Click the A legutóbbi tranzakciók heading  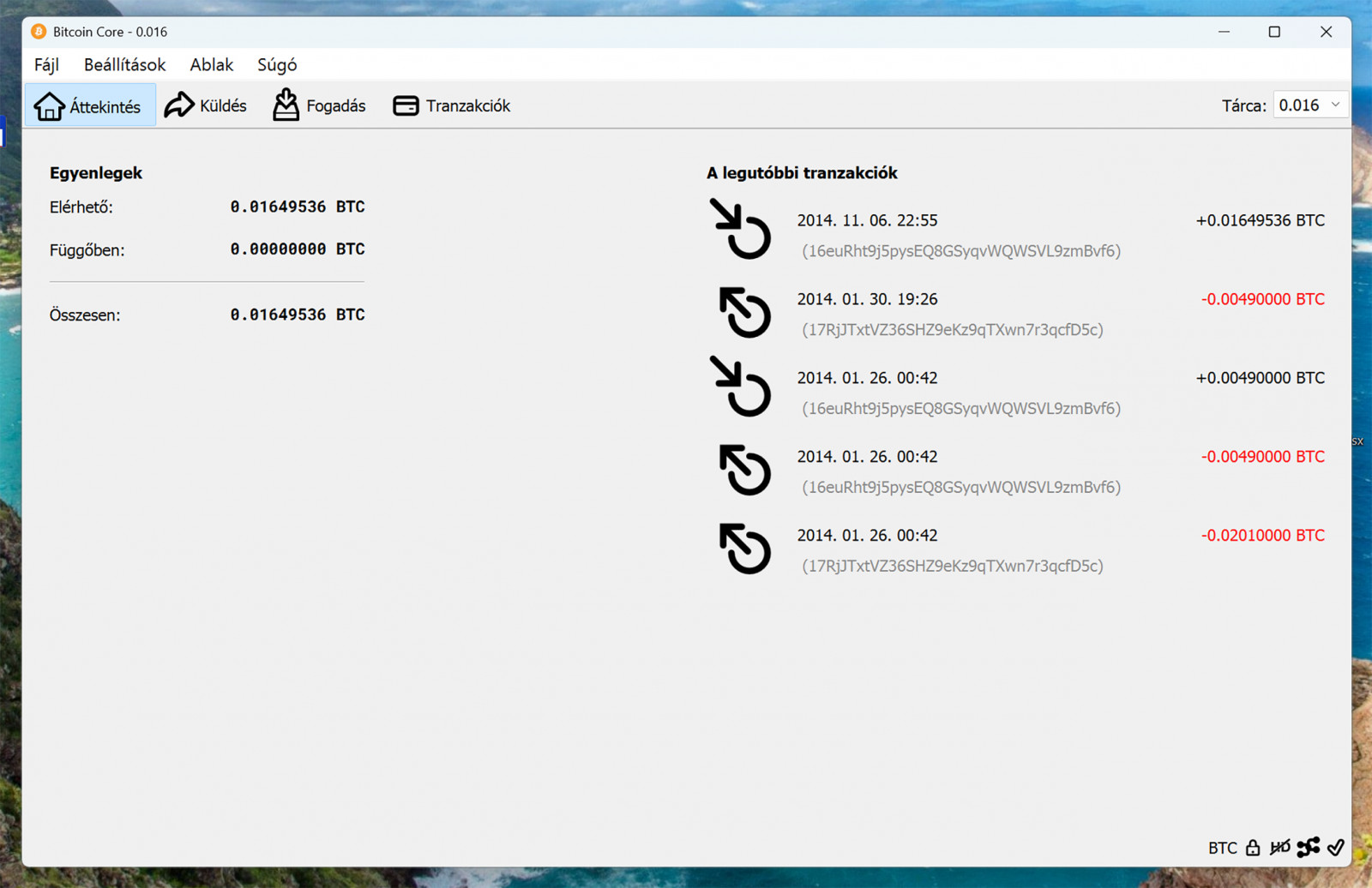click(802, 173)
